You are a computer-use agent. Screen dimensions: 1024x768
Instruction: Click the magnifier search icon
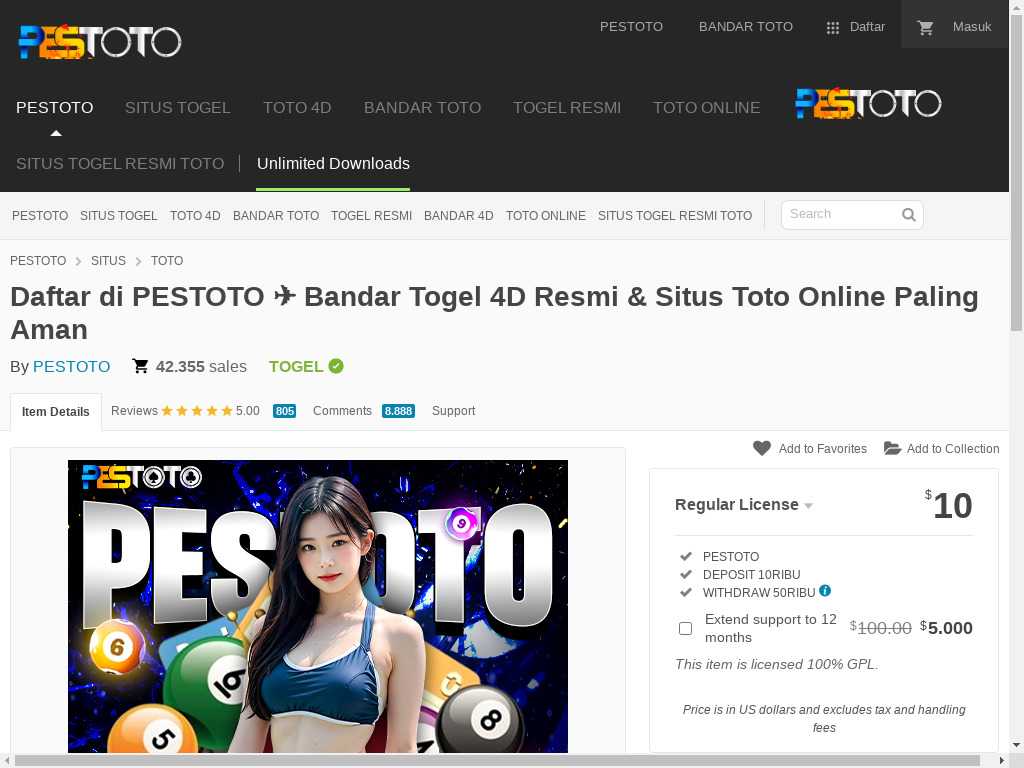(908, 214)
